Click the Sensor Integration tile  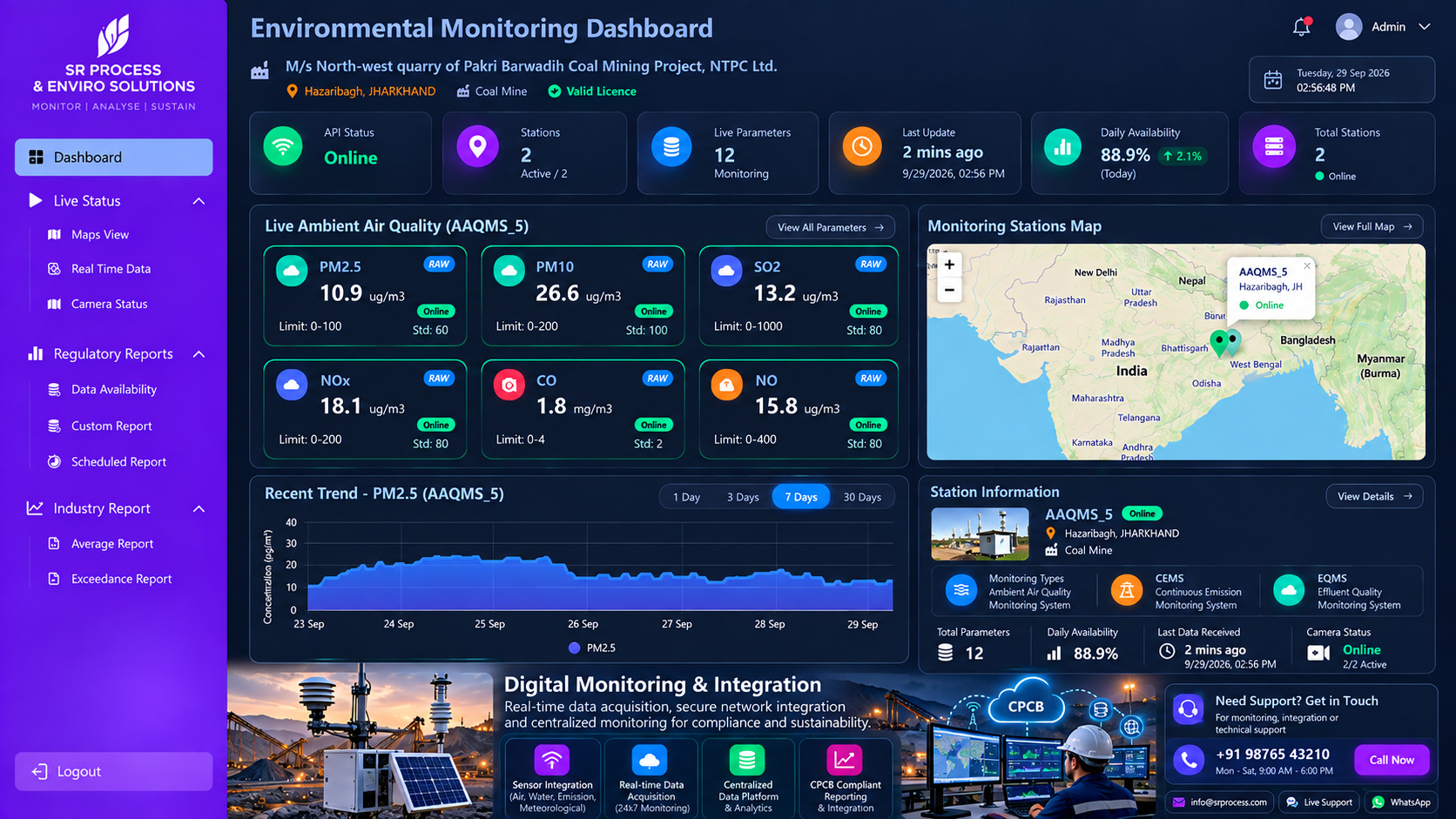pos(552,778)
